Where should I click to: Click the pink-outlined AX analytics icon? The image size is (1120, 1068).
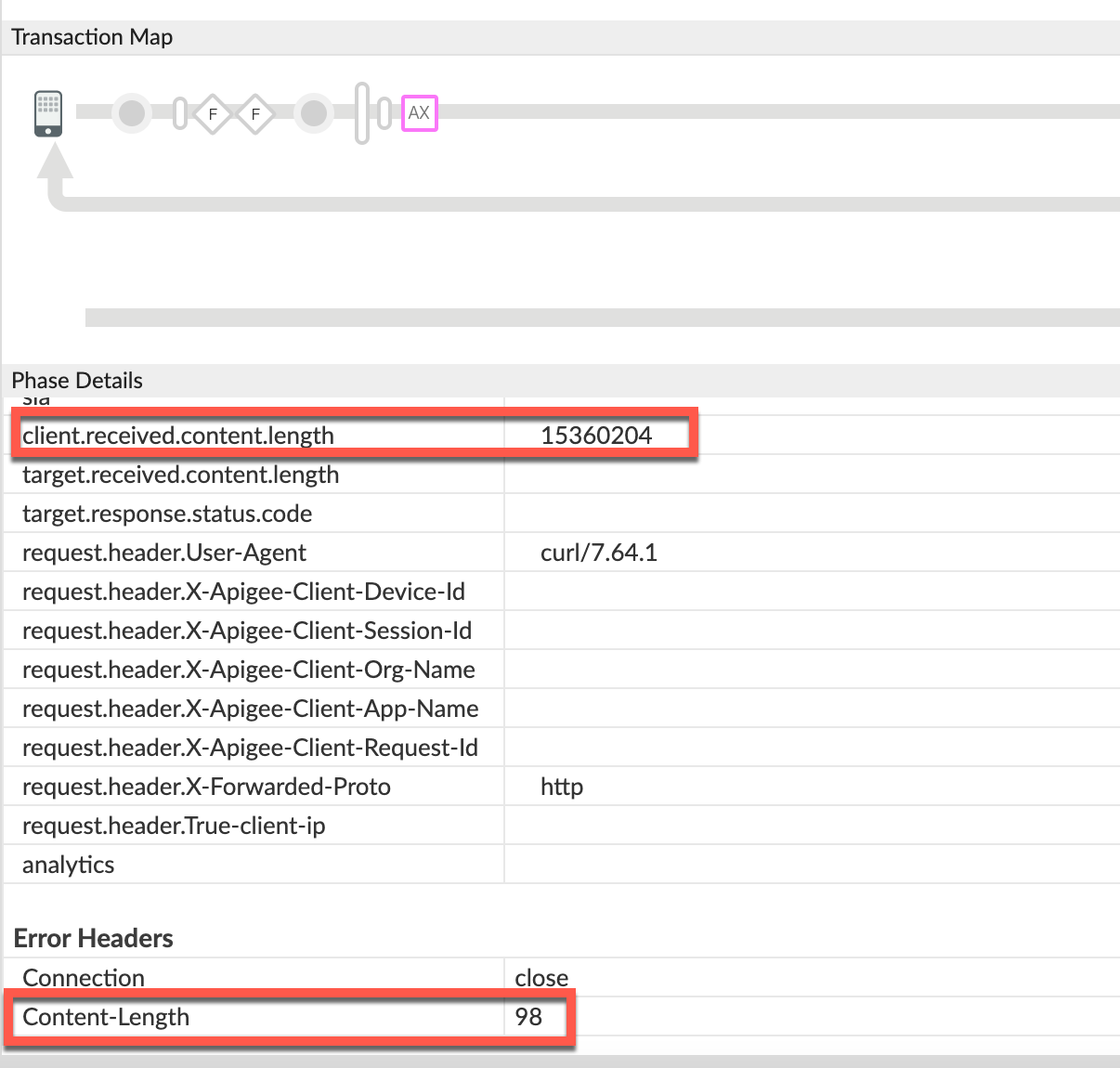pyautogui.click(x=419, y=113)
